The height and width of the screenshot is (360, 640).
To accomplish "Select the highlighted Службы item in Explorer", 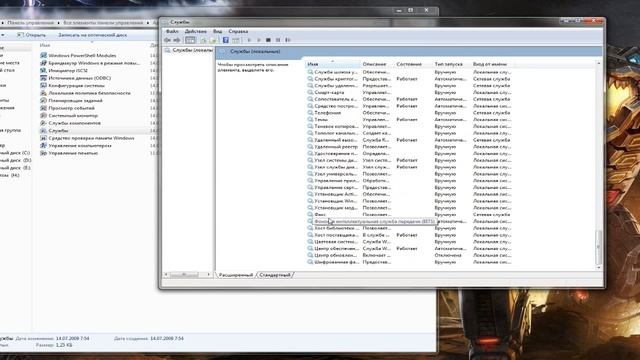I will [x=54, y=131].
